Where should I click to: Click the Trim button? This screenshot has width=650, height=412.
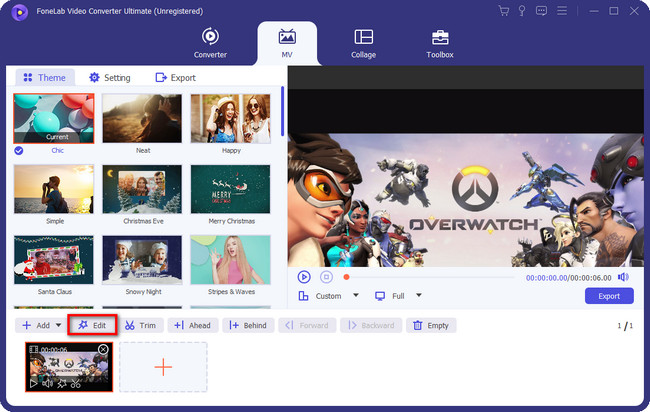141,325
